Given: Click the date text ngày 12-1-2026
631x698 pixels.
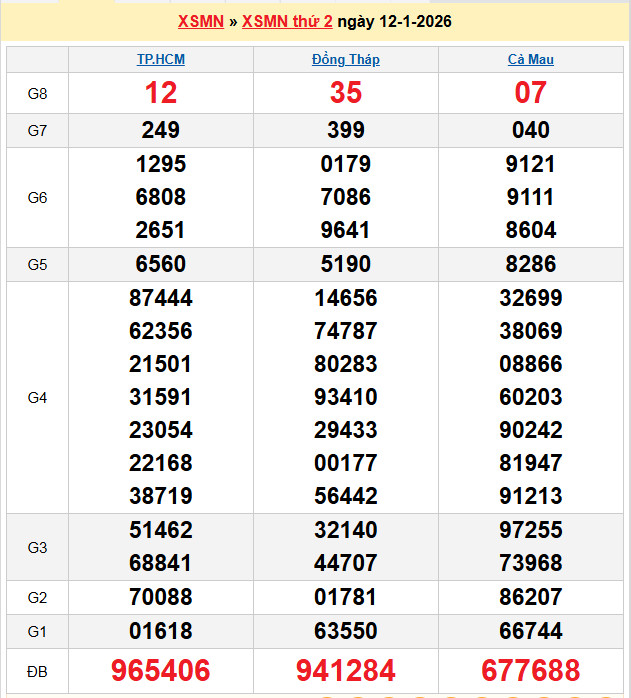Looking at the screenshot, I should (x=394, y=21).
